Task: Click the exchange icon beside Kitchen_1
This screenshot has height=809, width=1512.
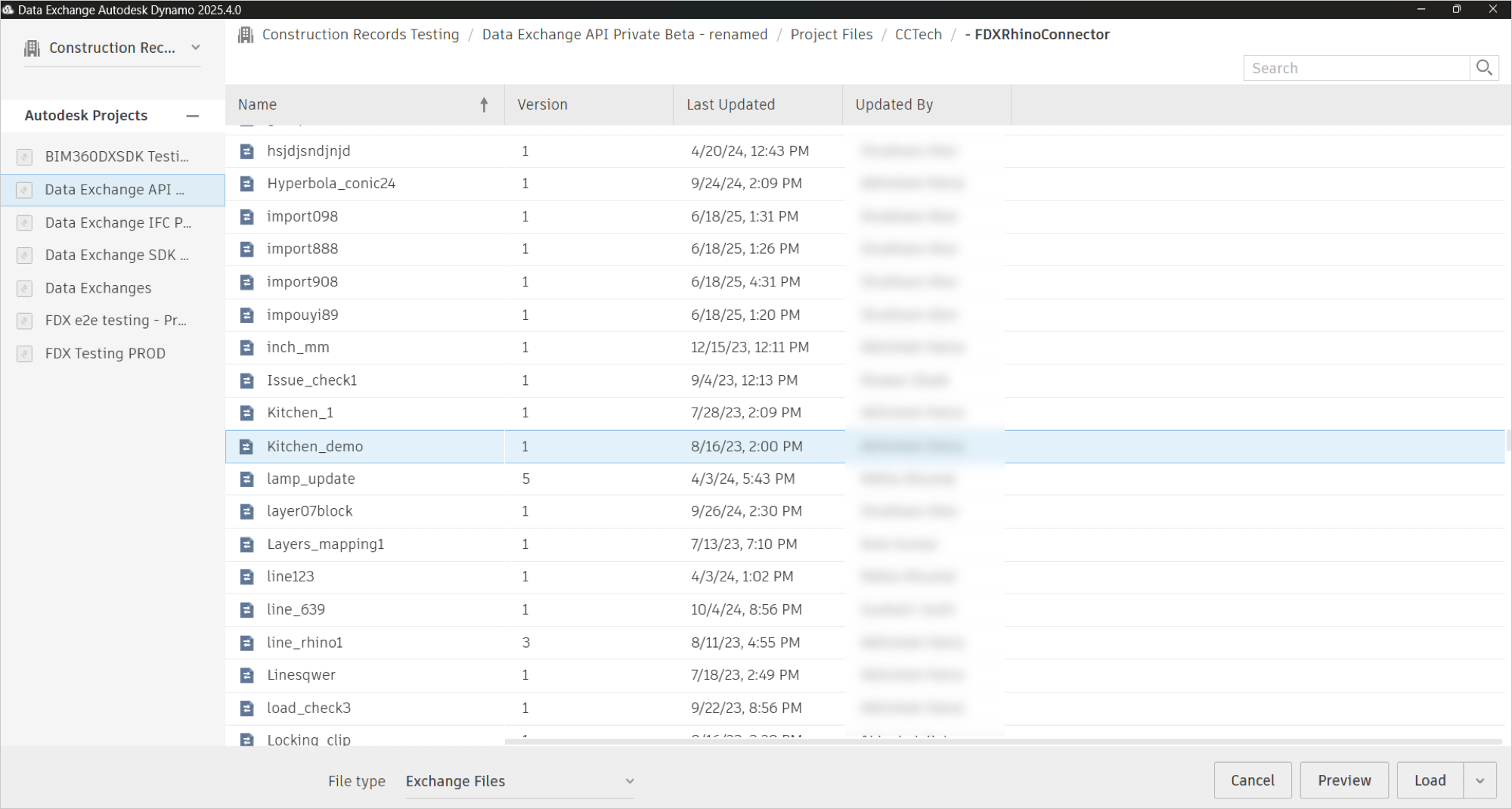Action: [x=246, y=413]
